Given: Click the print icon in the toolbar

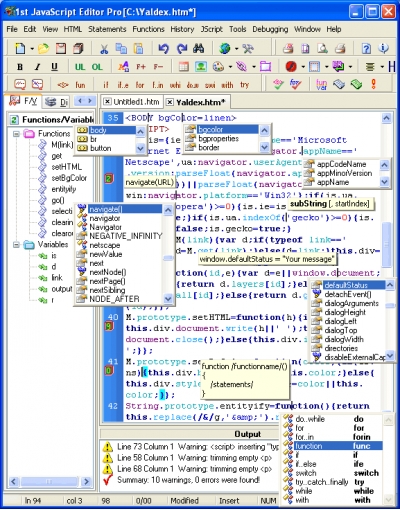Looking at the screenshot, I should click(x=340, y=49).
